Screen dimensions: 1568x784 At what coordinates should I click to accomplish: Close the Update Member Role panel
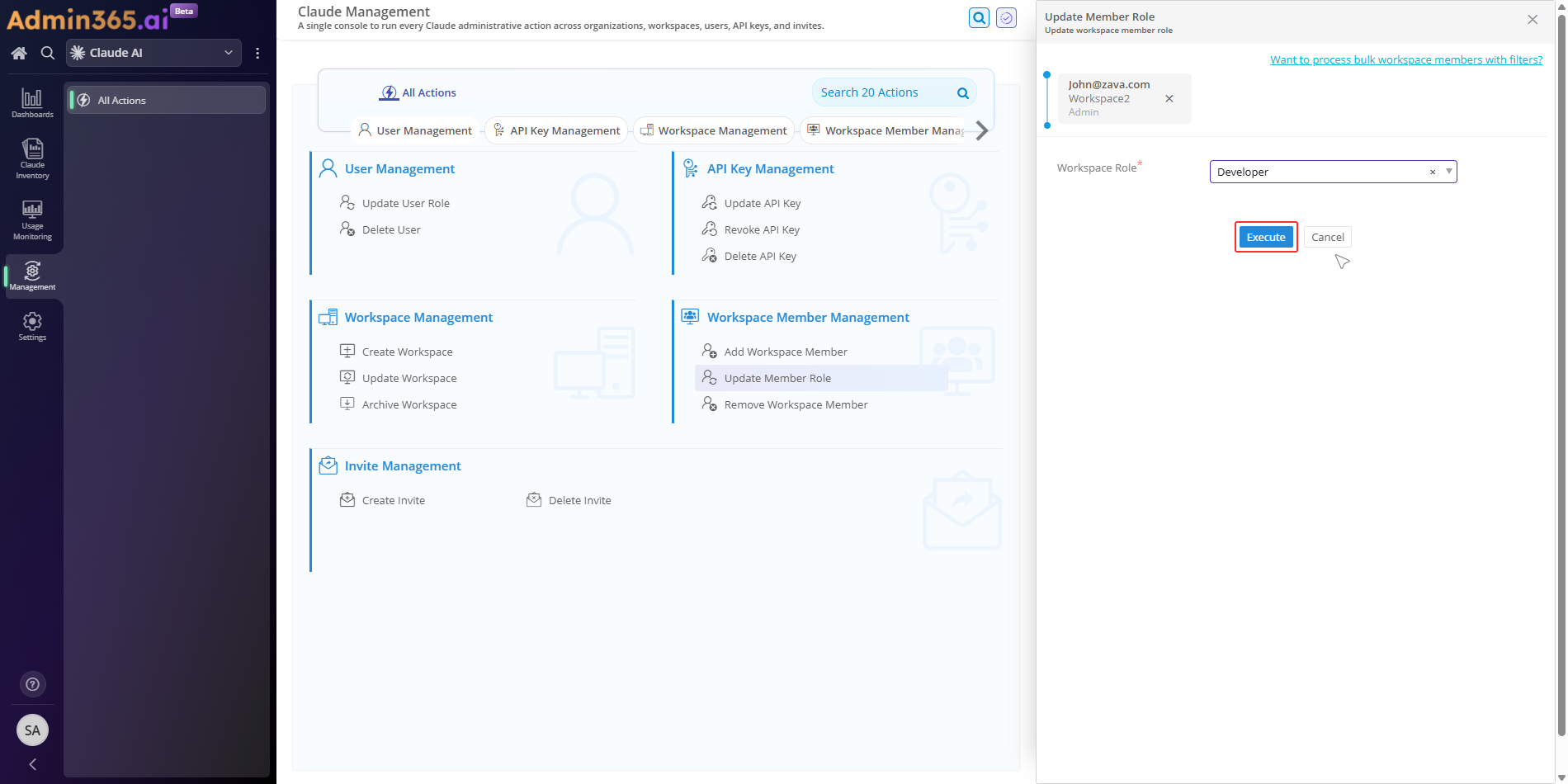[x=1533, y=19]
